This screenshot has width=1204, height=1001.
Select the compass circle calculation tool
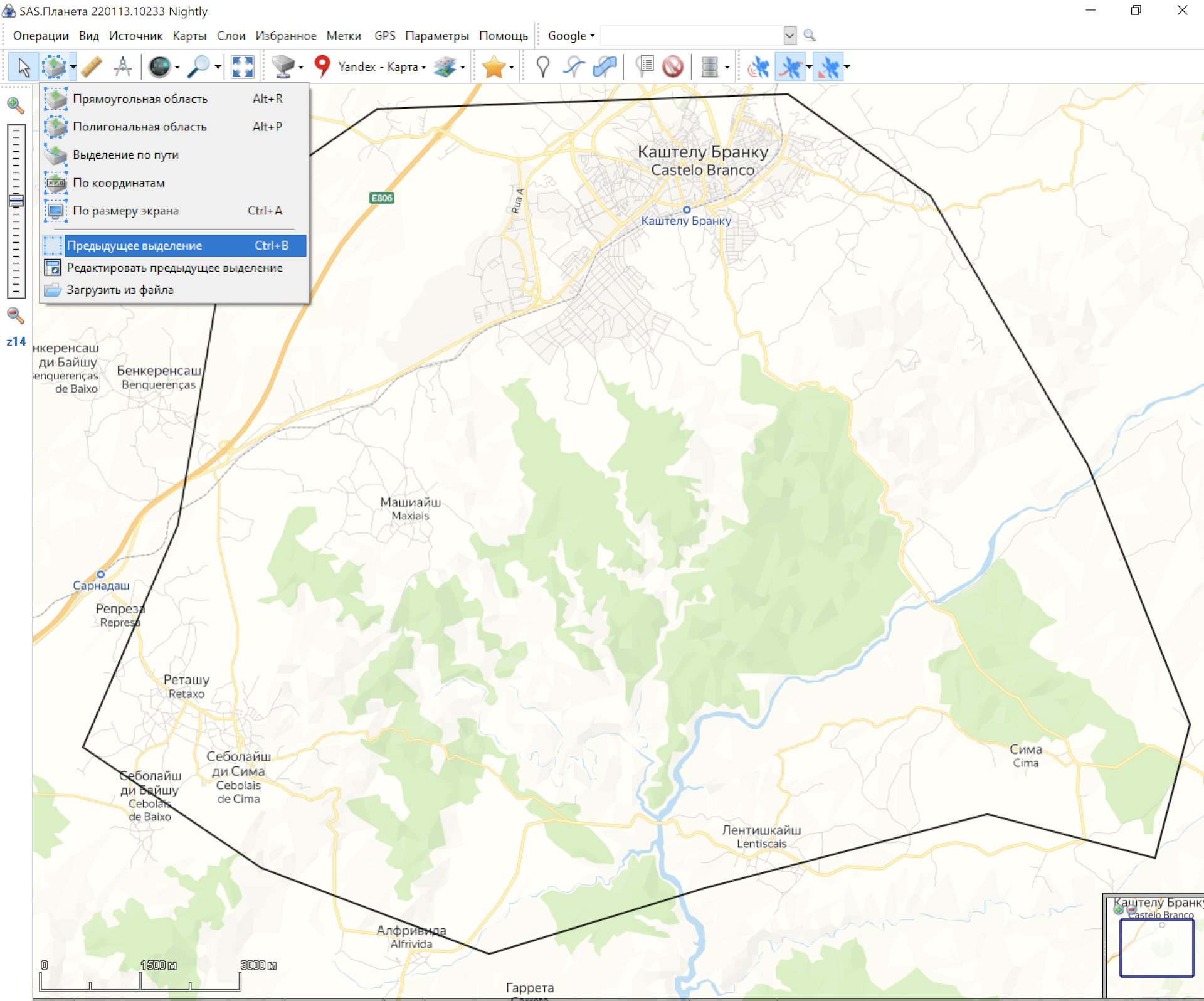pos(123,66)
